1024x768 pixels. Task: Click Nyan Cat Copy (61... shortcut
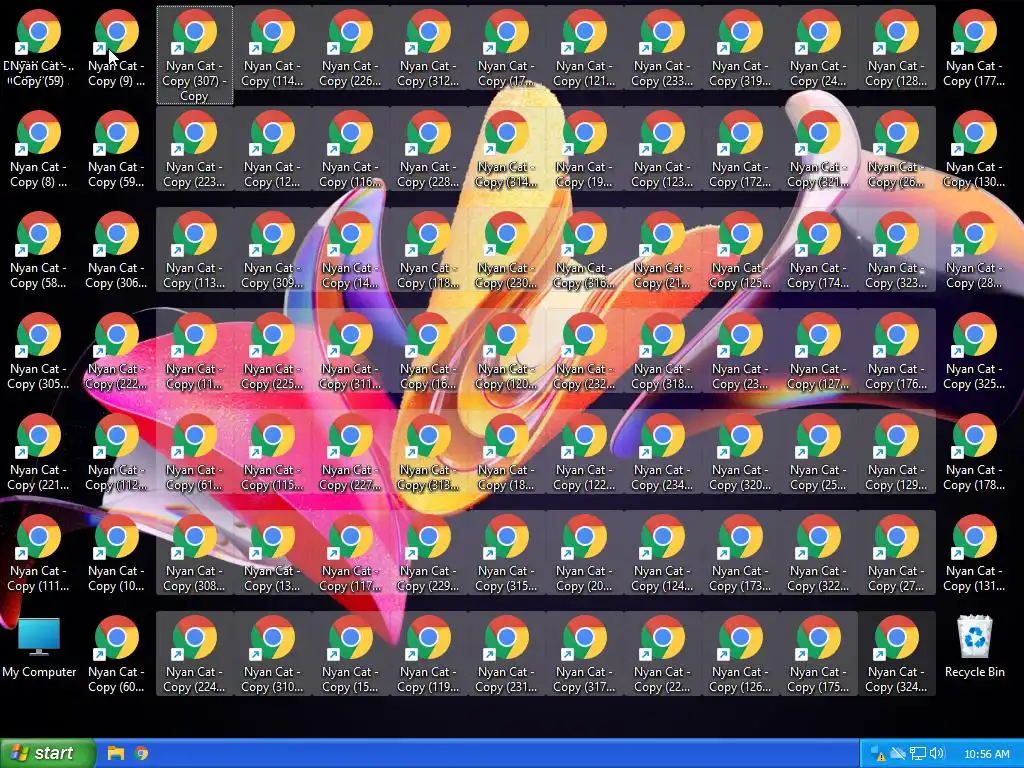[x=194, y=452]
